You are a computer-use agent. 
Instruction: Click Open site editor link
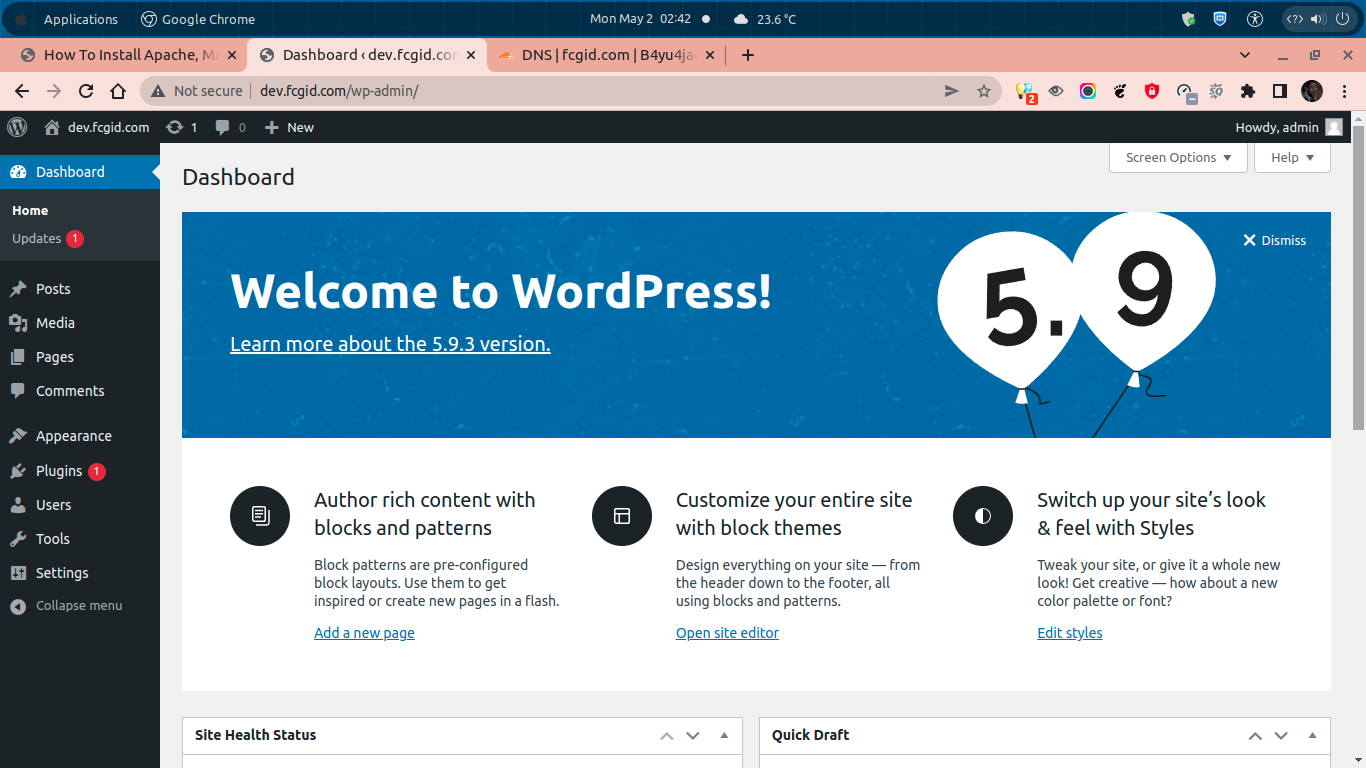tap(727, 633)
